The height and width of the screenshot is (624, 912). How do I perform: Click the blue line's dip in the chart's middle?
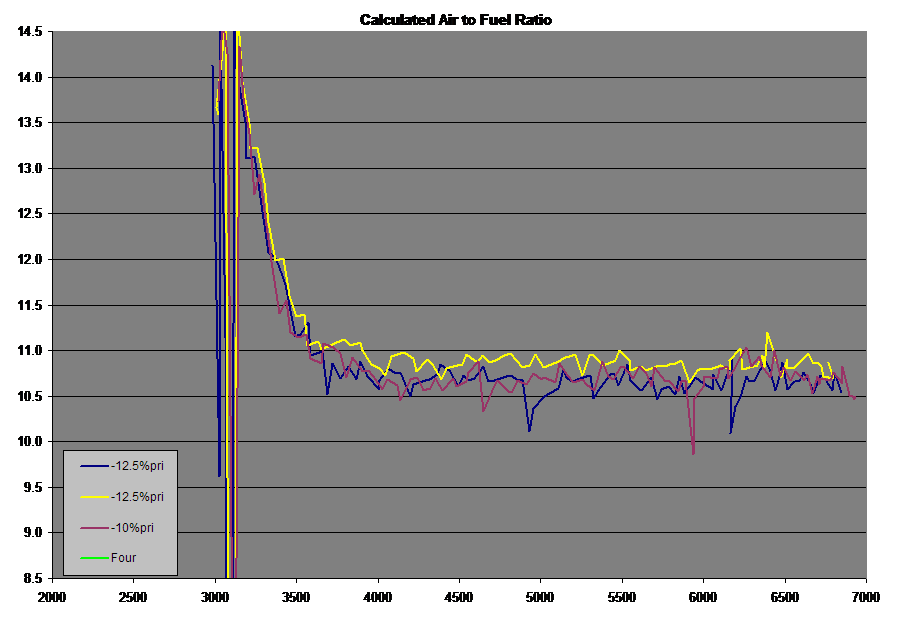tap(529, 430)
